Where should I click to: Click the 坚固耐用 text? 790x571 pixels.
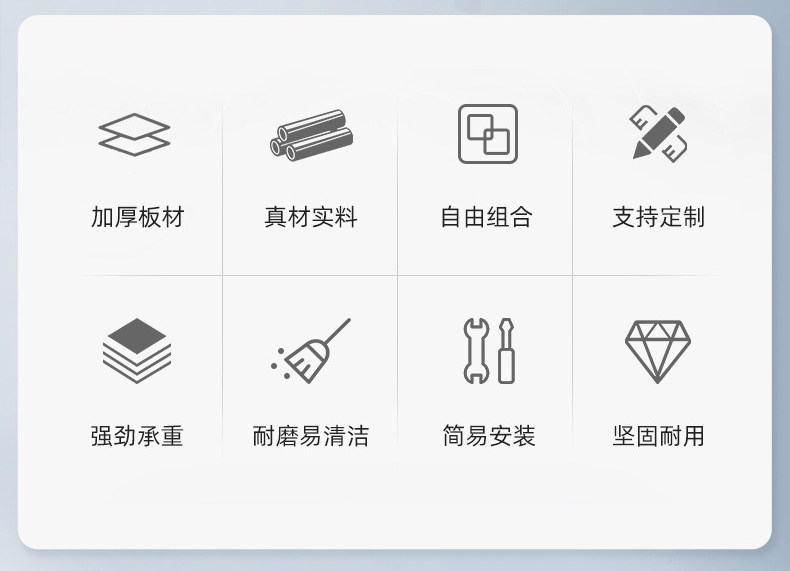tap(659, 436)
